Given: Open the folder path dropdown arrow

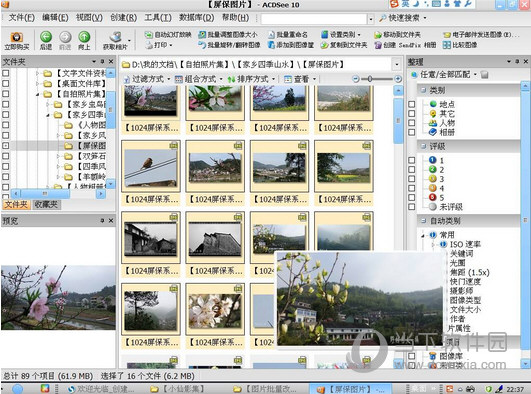Looking at the screenshot, I should click(397, 64).
